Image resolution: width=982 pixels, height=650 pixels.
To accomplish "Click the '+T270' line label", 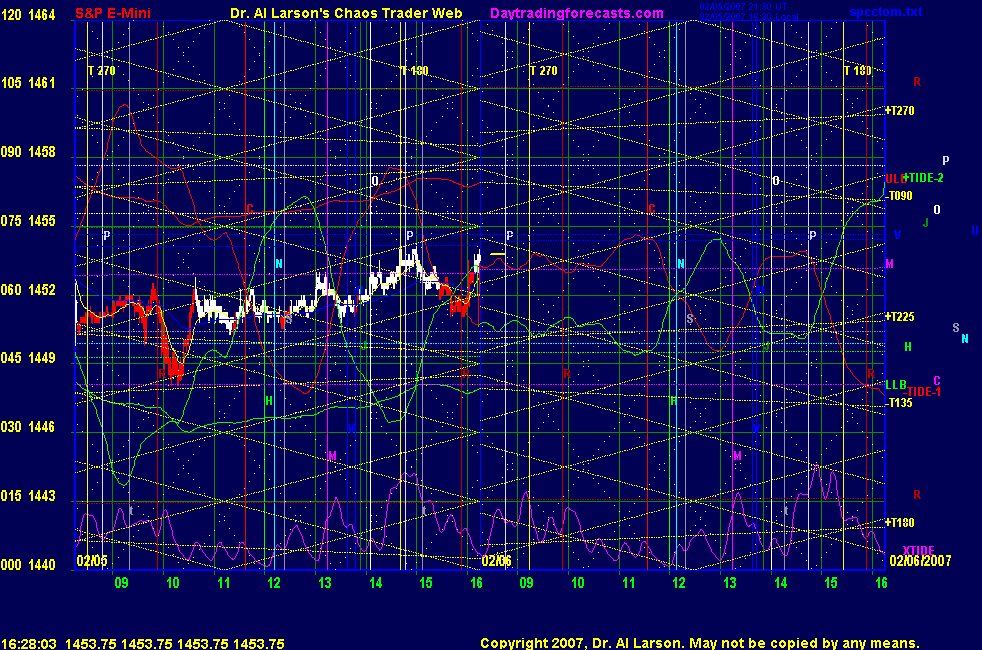I will pos(900,111).
